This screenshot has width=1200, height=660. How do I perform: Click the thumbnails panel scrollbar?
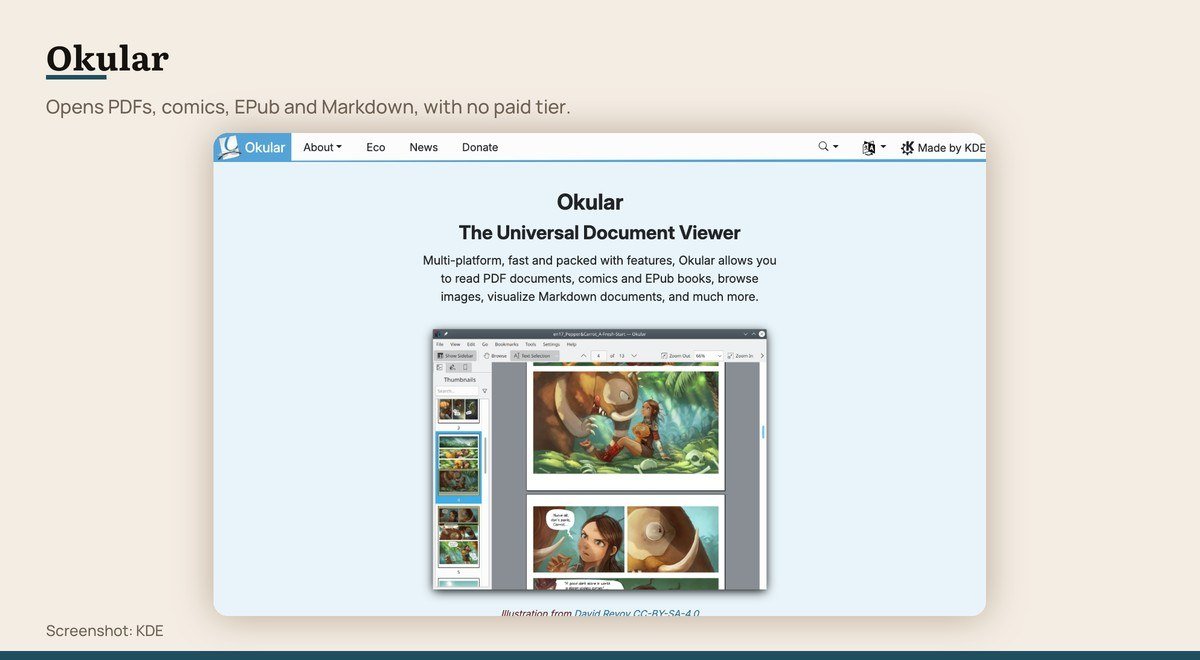click(x=485, y=455)
